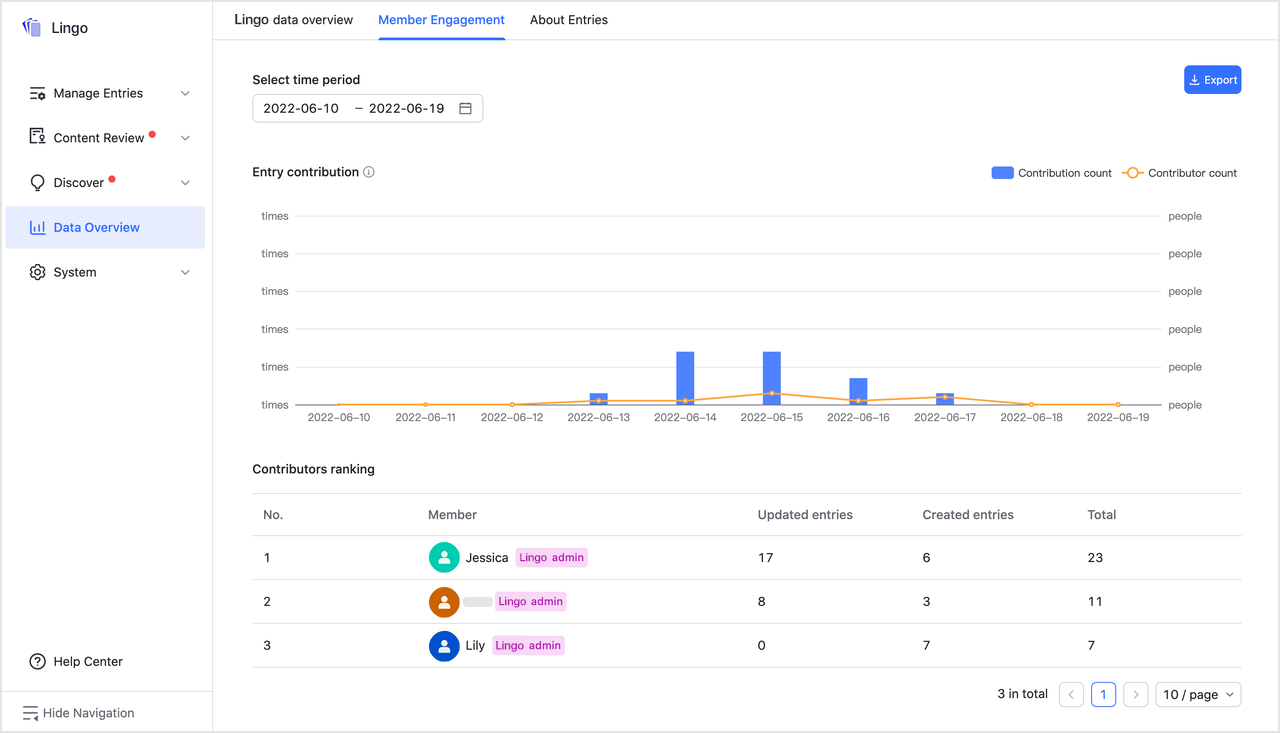Select the Data Overview bar-chart icon
The image size is (1280, 733).
pos(37,227)
